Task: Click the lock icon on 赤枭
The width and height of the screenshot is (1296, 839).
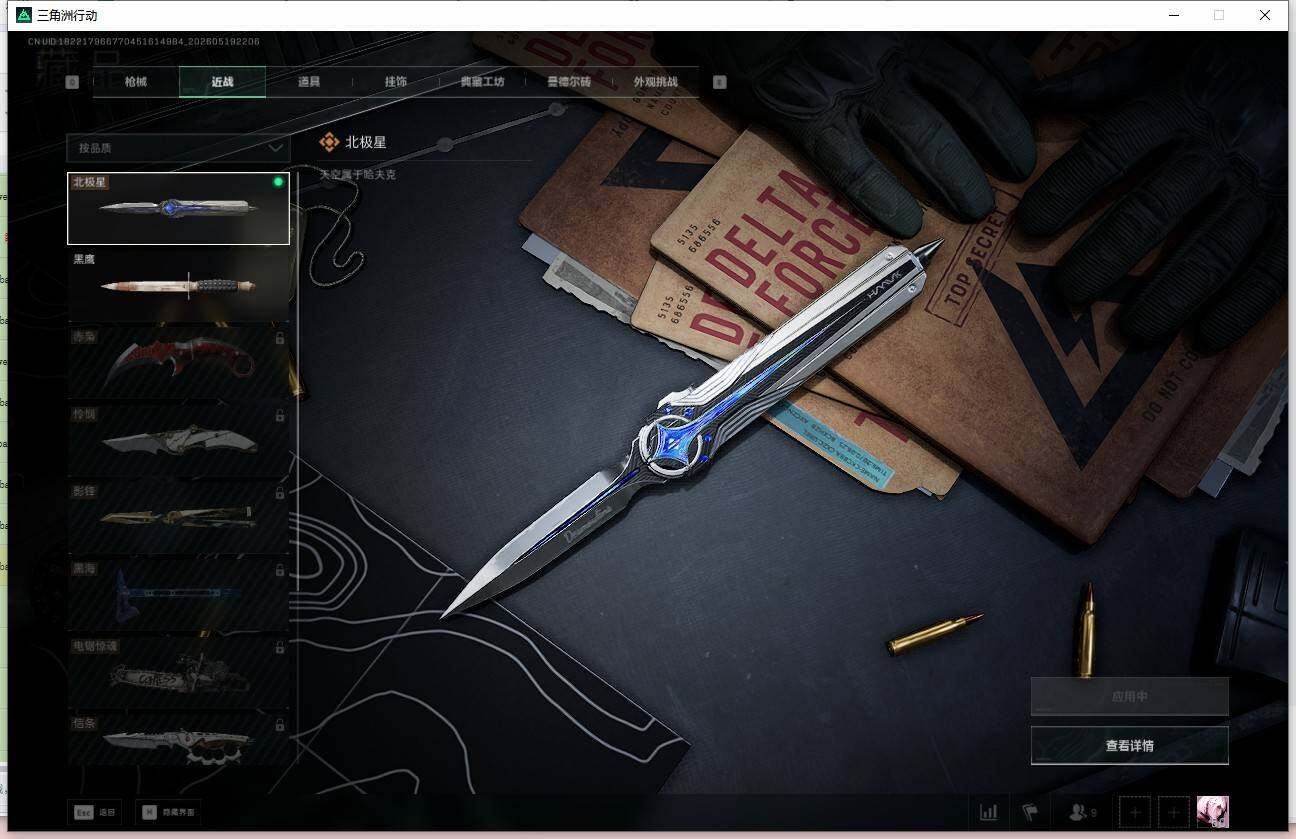Action: pos(279,338)
